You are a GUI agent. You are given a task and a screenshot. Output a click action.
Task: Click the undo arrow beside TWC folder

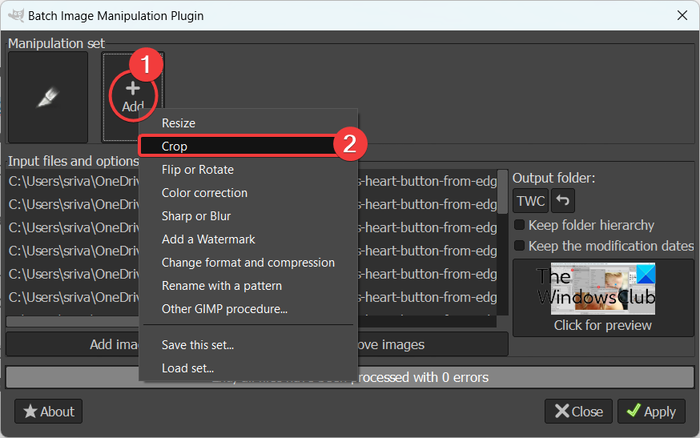[564, 201]
